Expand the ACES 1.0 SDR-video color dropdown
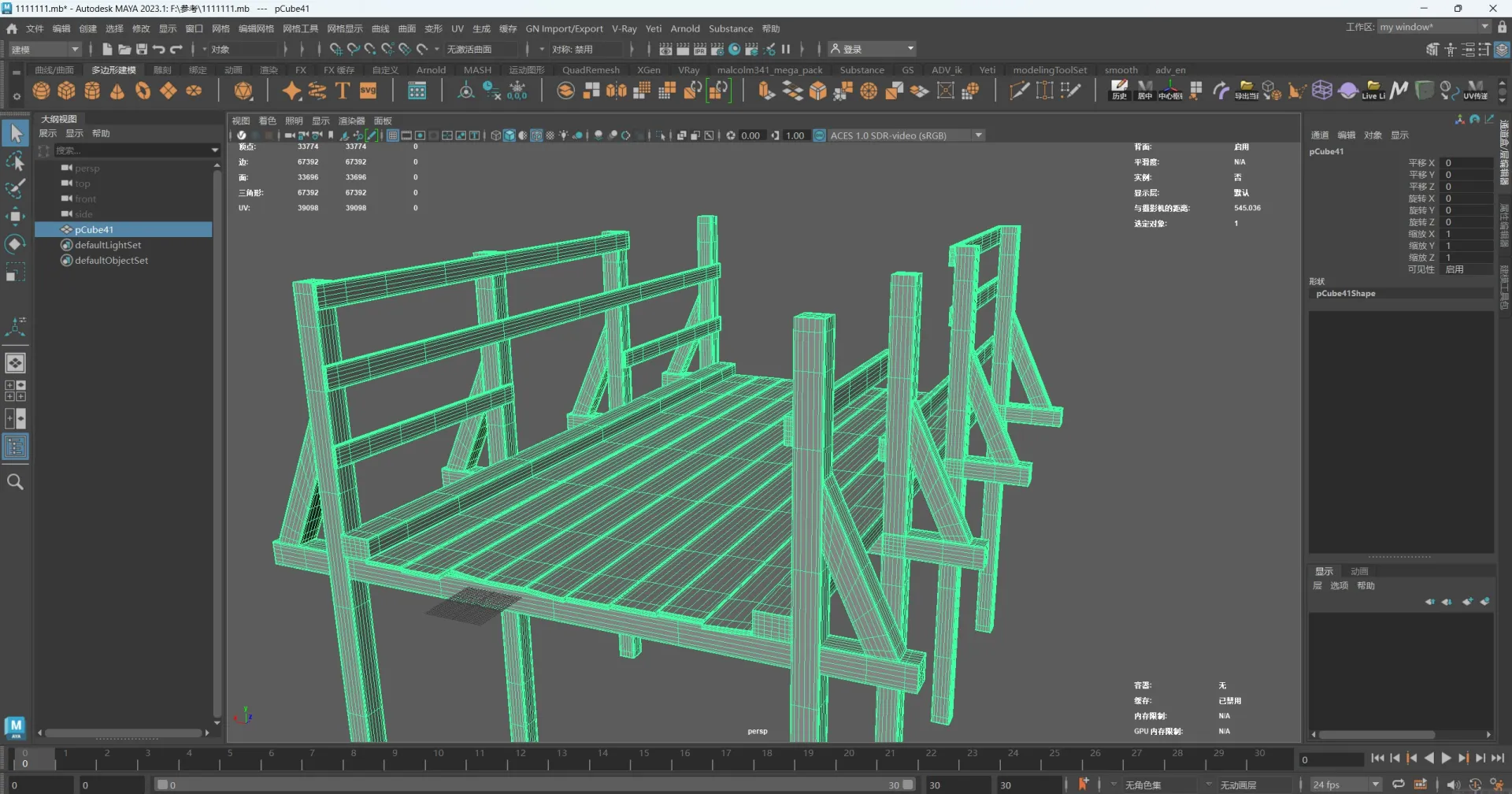The width and height of the screenshot is (1512, 794). pyautogui.click(x=979, y=135)
